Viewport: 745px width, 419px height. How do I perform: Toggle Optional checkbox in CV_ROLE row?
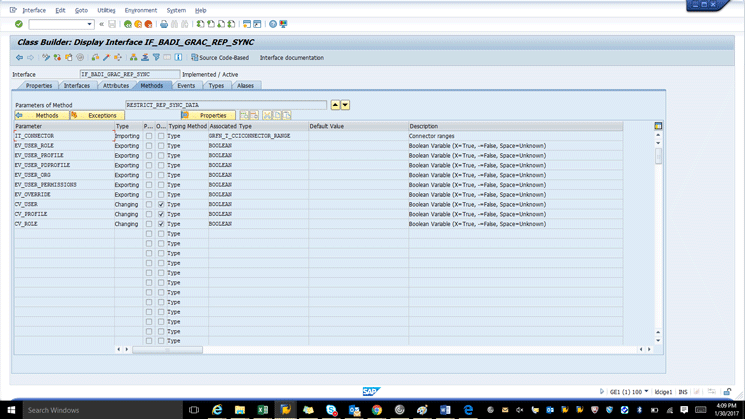pyautogui.click(x=161, y=224)
